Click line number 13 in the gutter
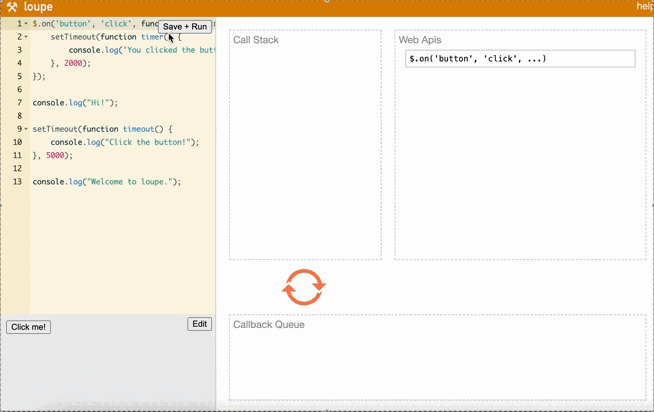 pos(17,182)
